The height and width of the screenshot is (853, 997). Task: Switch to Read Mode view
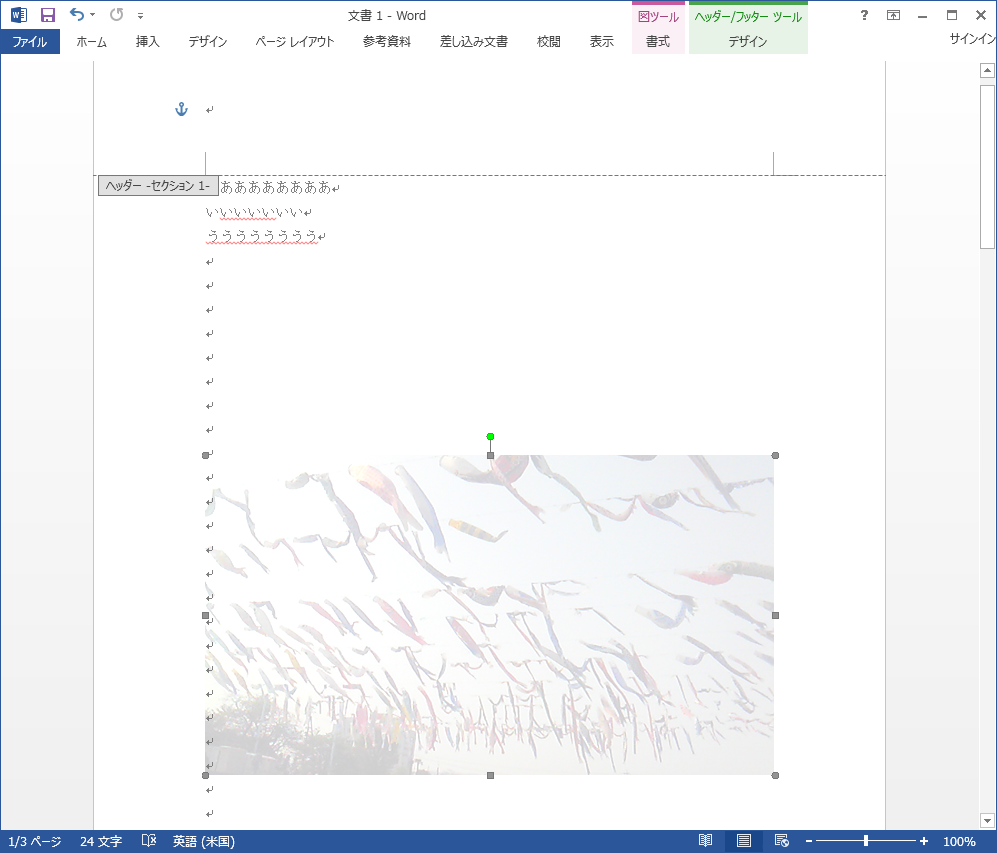706,841
